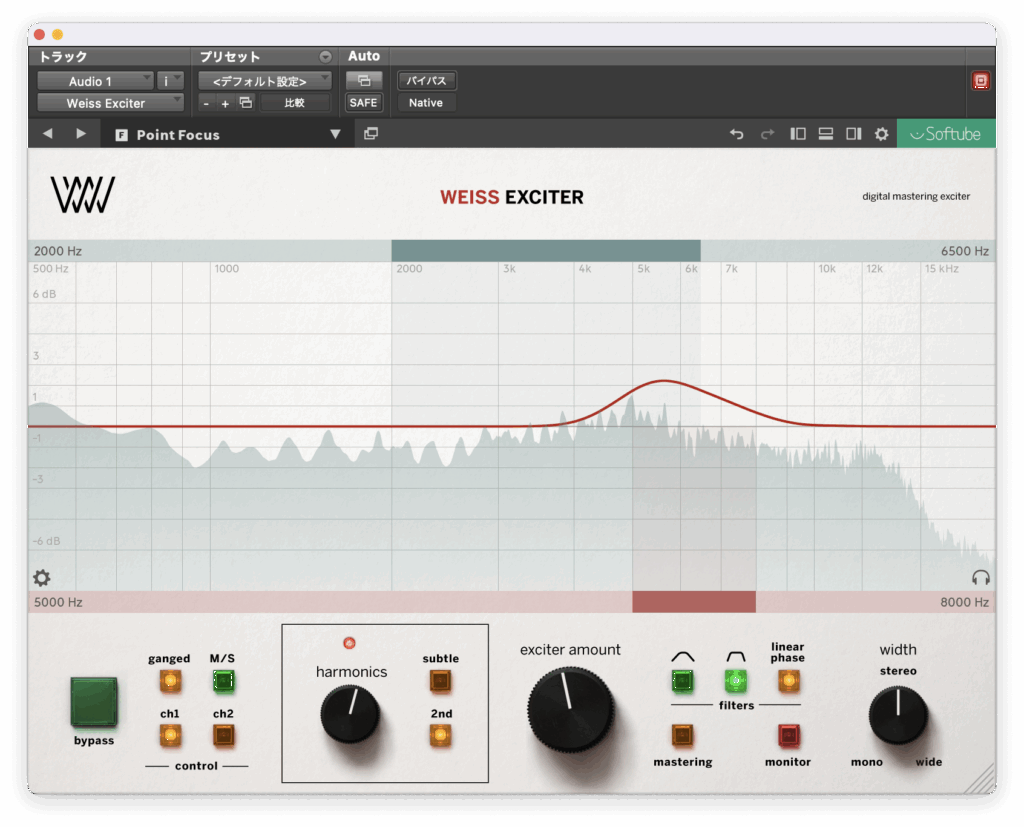Click the red close window button
This screenshot has height=827, width=1024.
click(39, 34)
